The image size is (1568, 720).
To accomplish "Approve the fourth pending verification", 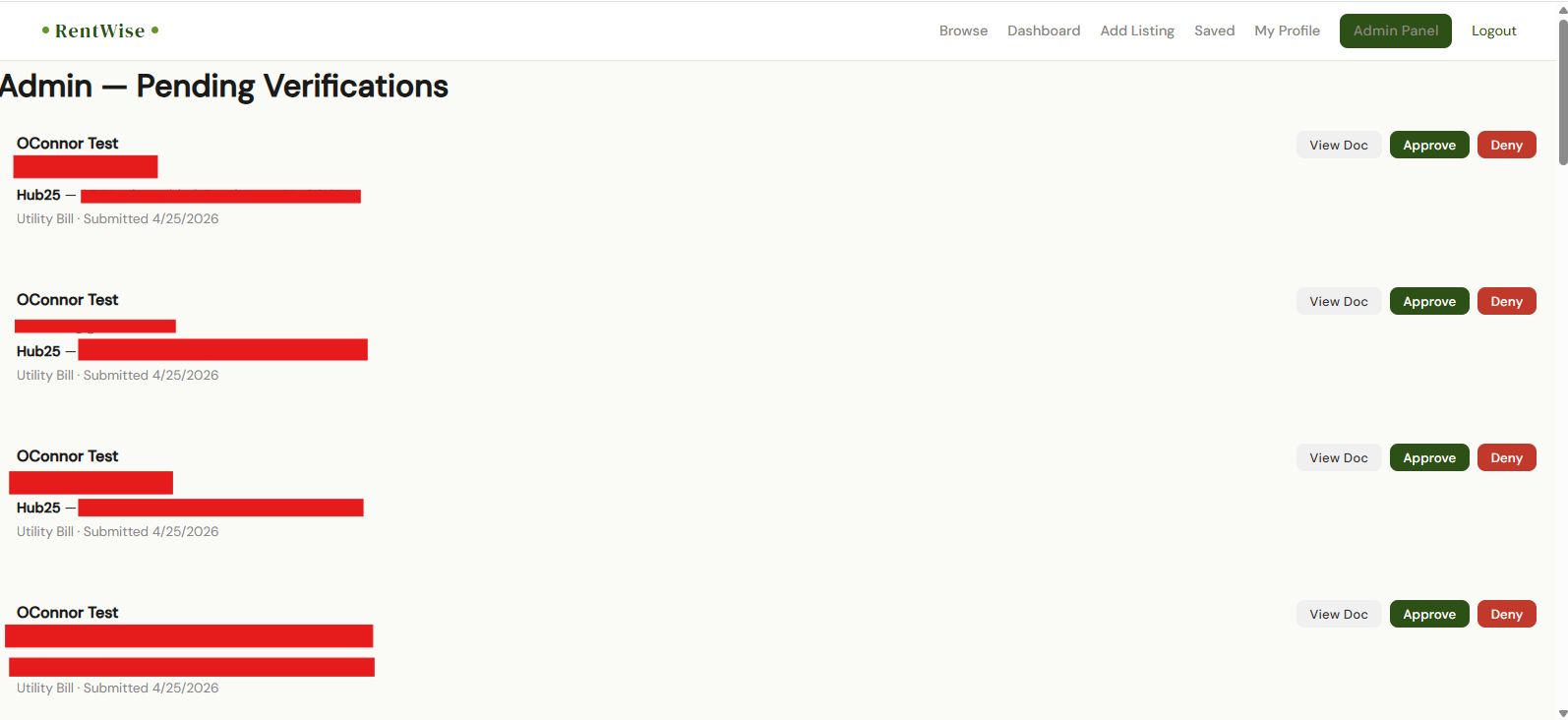I will (x=1429, y=614).
